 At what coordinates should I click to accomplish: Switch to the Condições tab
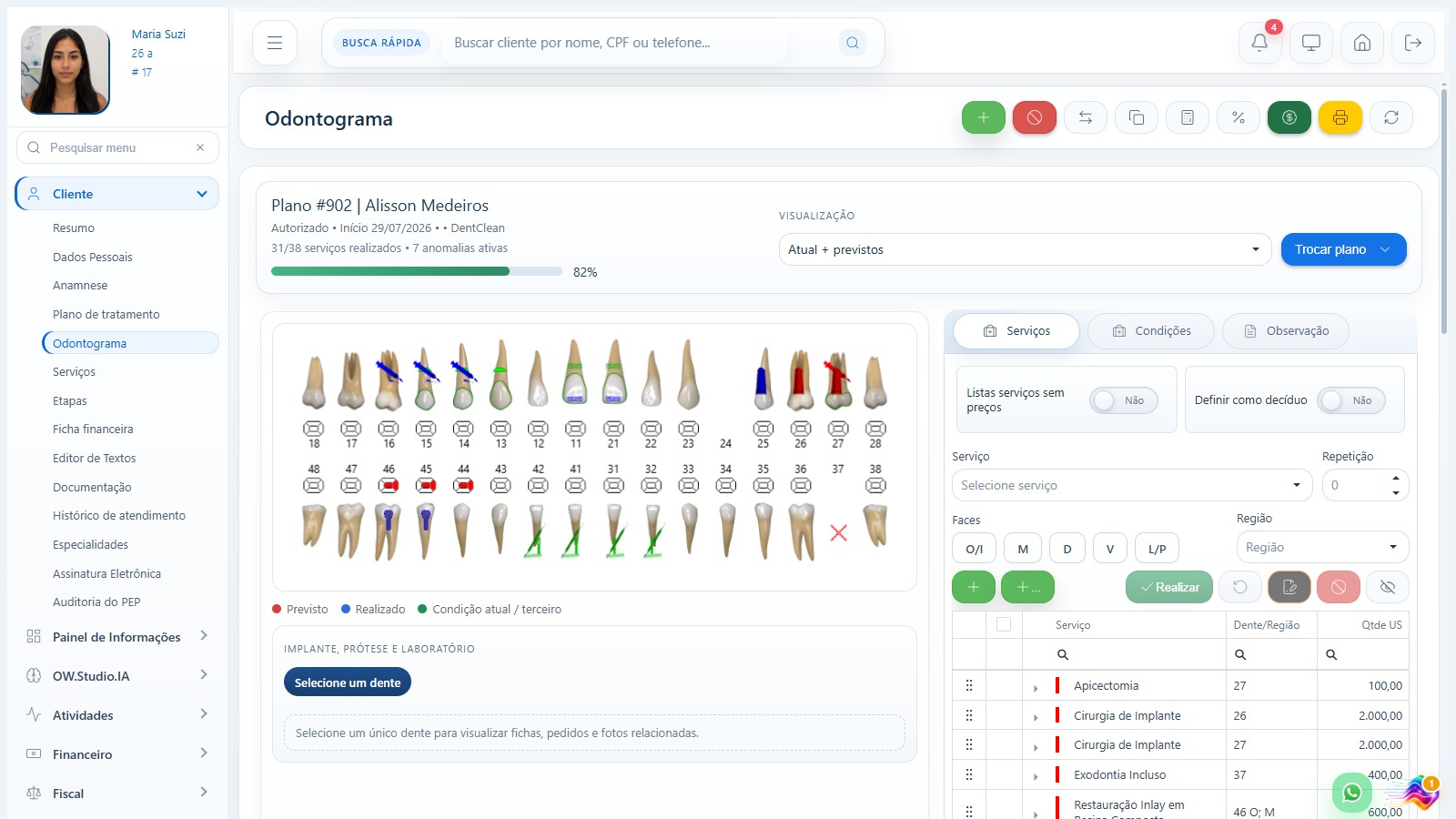pos(1151,331)
